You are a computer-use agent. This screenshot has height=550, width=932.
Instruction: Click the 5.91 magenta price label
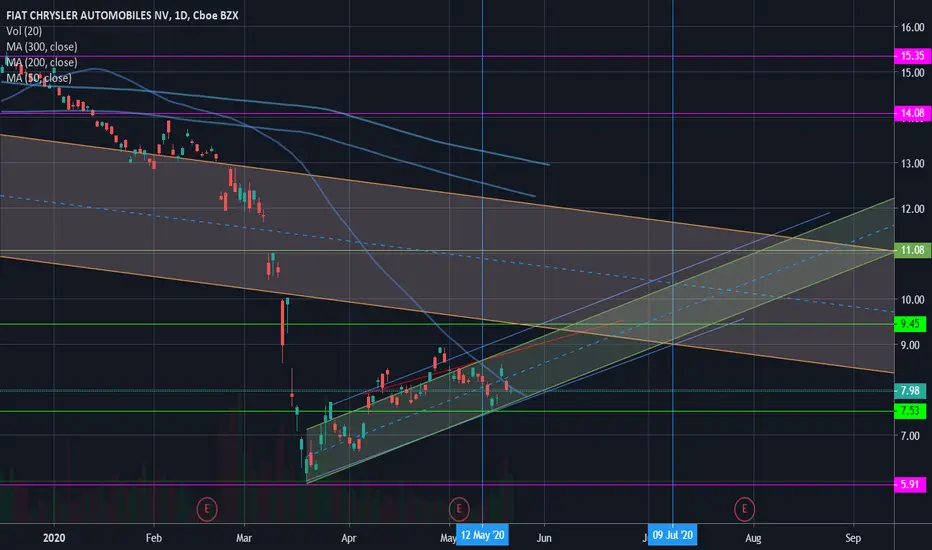coord(910,485)
